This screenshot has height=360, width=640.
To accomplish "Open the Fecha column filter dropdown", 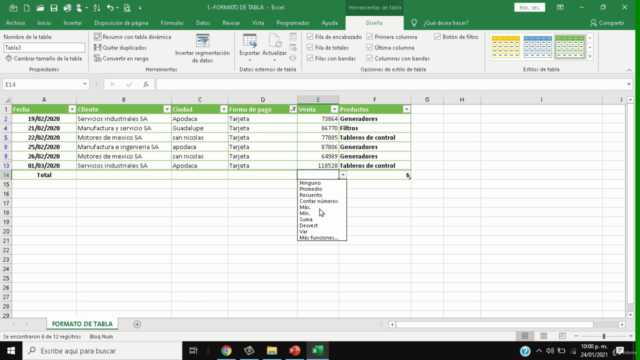I will (x=72, y=109).
